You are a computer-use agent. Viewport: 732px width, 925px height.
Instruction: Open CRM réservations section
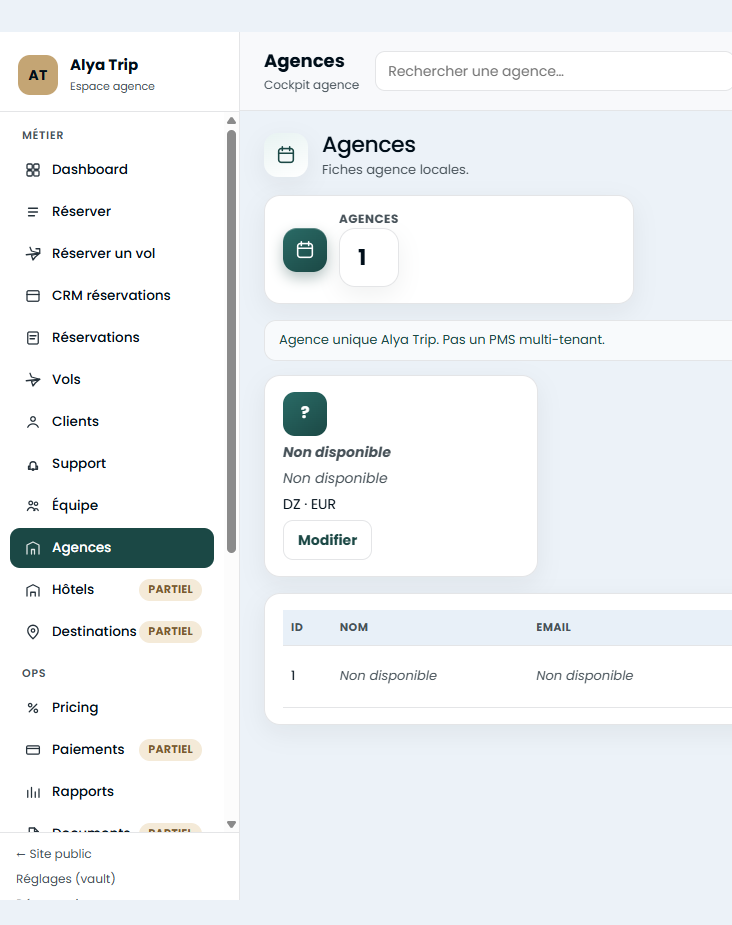(112, 296)
